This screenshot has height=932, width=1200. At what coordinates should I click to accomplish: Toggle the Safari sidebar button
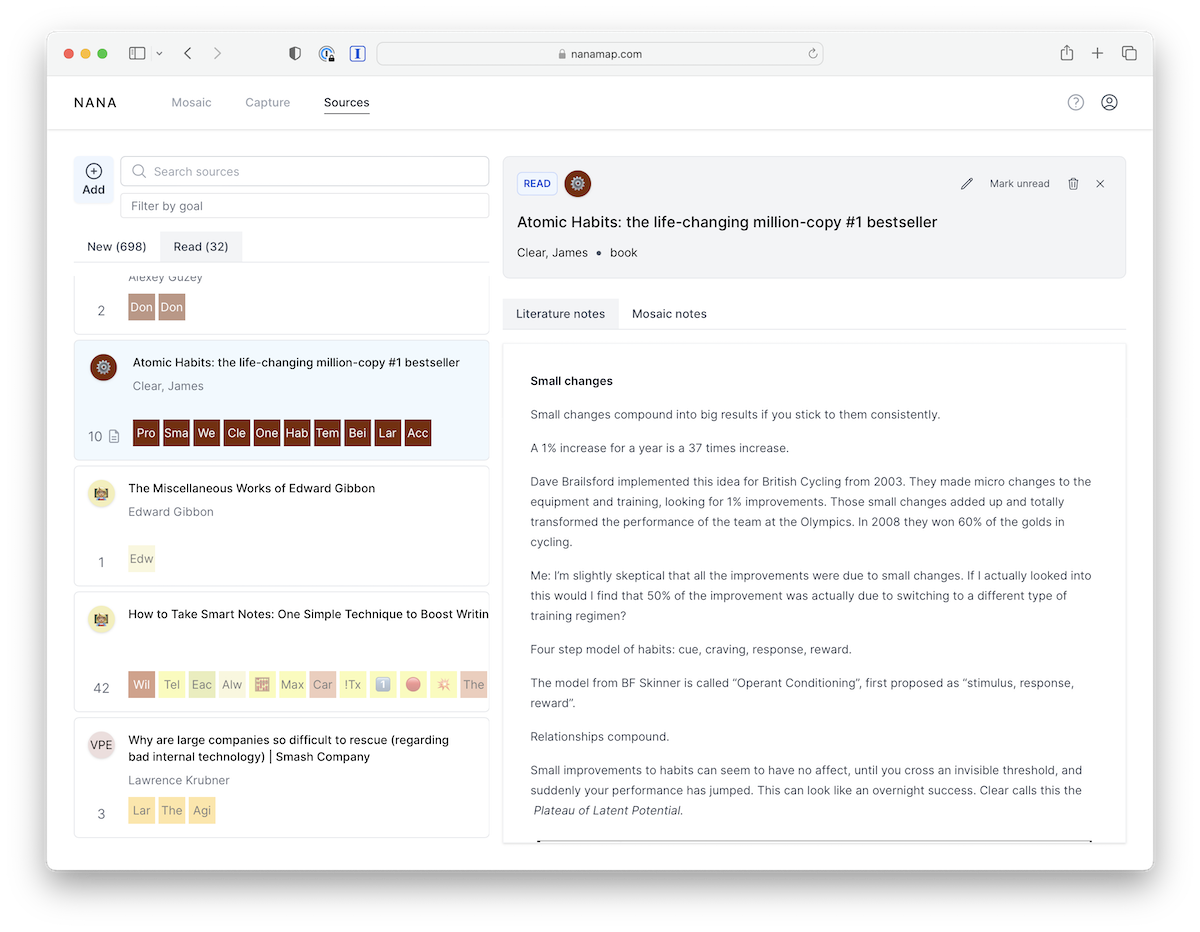click(138, 53)
